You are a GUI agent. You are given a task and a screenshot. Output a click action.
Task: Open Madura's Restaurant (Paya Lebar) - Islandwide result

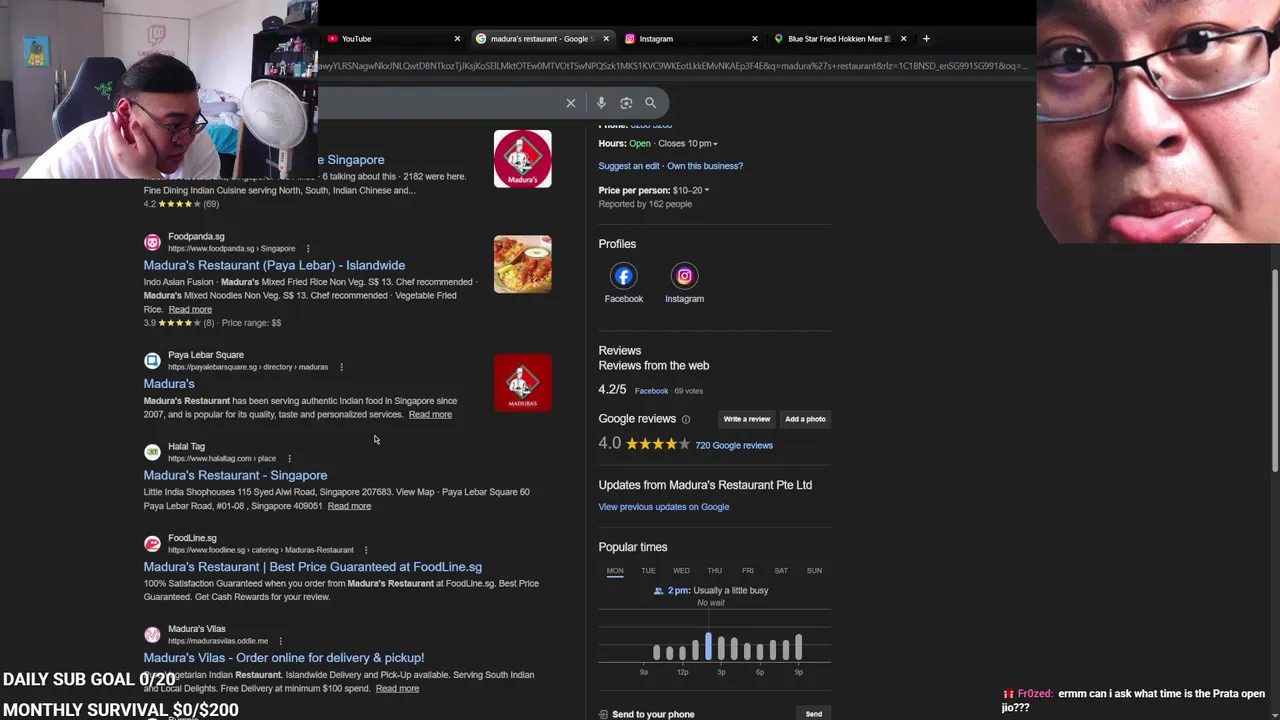coord(274,265)
